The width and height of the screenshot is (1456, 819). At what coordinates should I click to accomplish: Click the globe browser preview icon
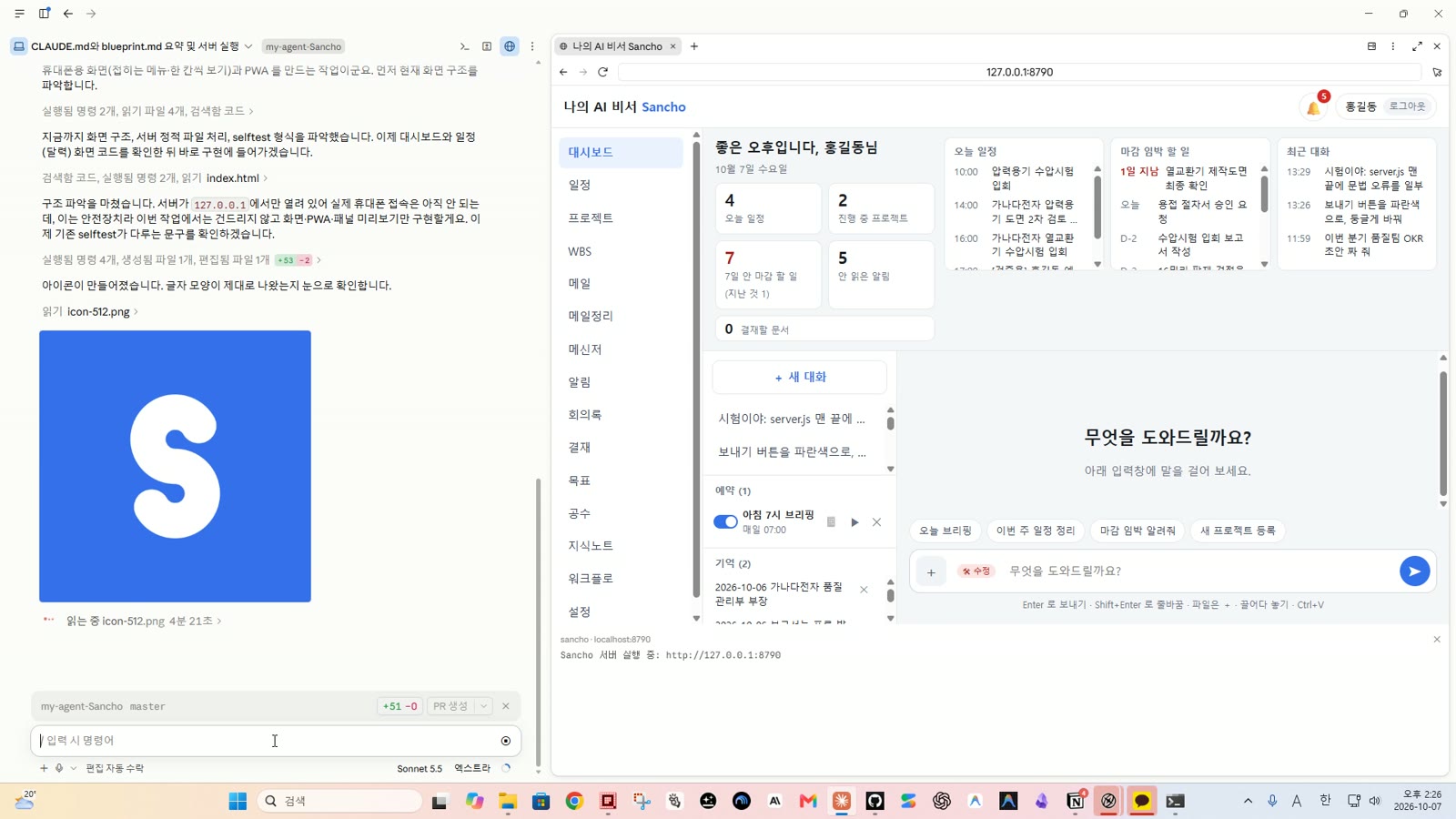(510, 46)
